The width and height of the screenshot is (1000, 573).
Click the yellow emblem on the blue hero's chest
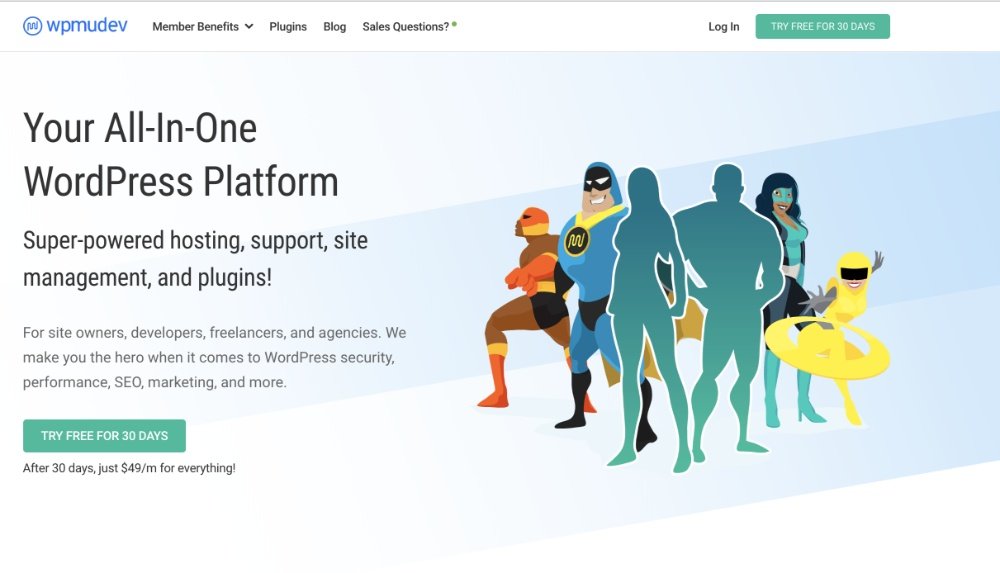(576, 241)
